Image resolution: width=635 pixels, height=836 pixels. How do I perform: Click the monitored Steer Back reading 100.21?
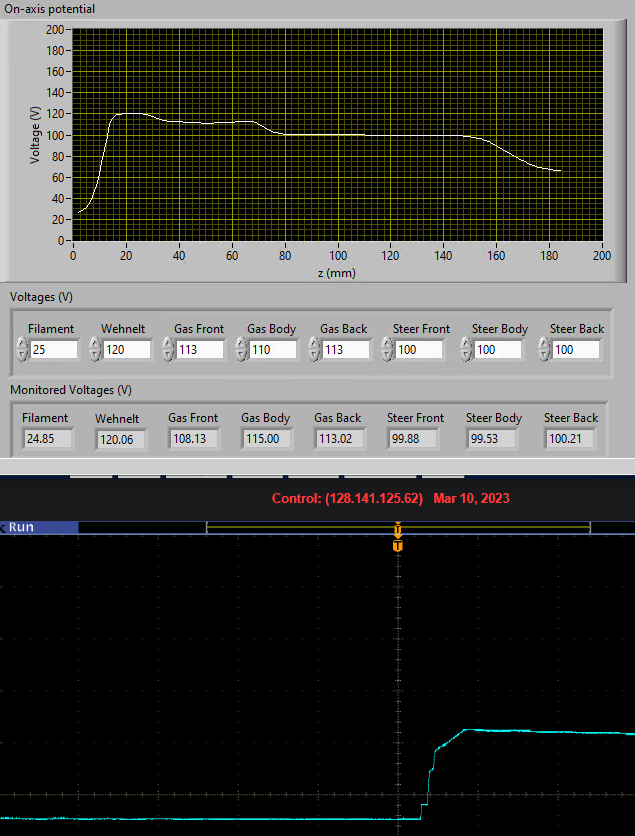(x=569, y=439)
